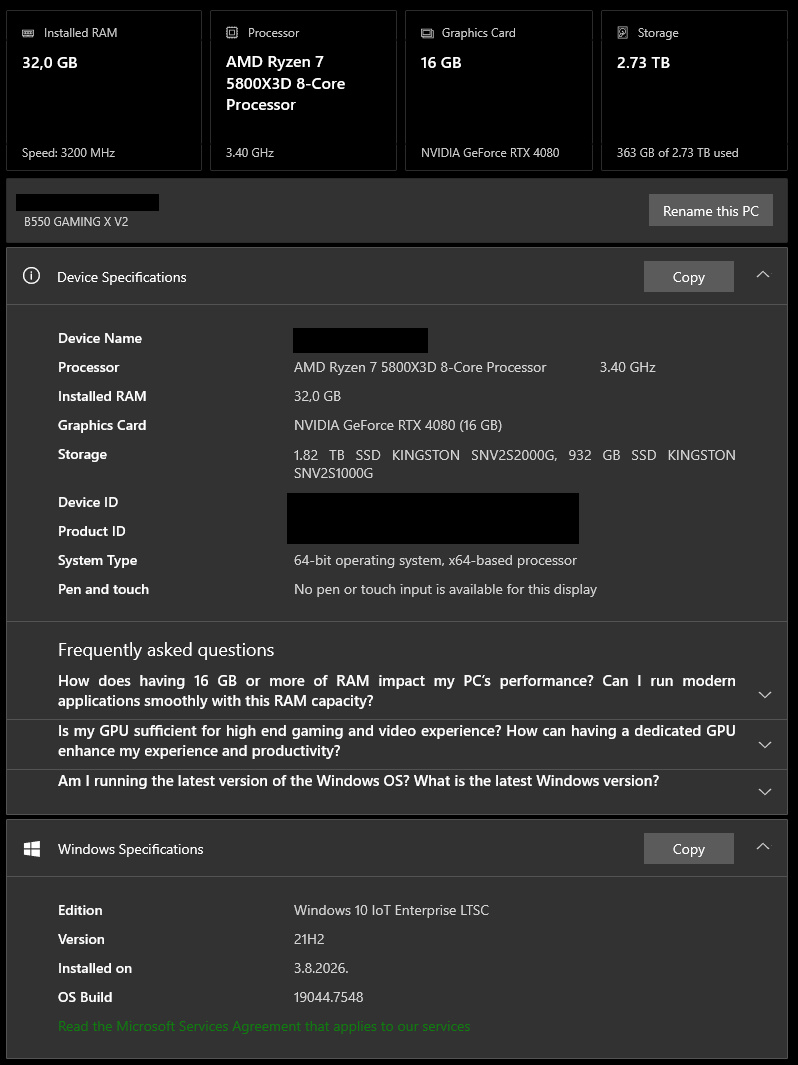The image size is (798, 1065).
Task: Click the Device Specifications info icon
Action: tap(31, 276)
